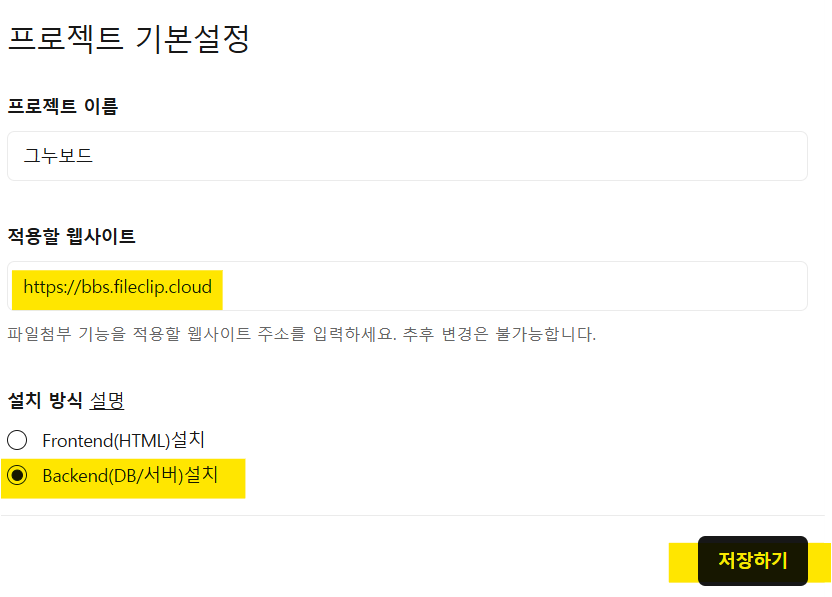Click the yellow highlight left of 저장하기
The width and height of the screenshot is (832, 597).
click(683, 562)
